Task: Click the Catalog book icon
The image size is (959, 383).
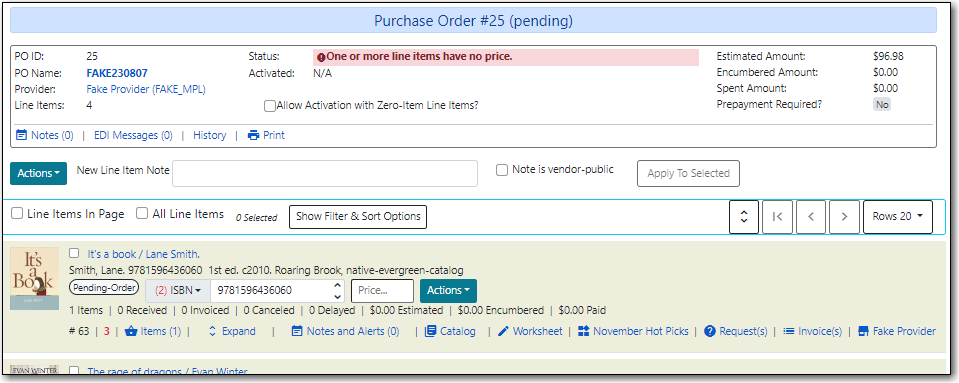Action: 431,331
